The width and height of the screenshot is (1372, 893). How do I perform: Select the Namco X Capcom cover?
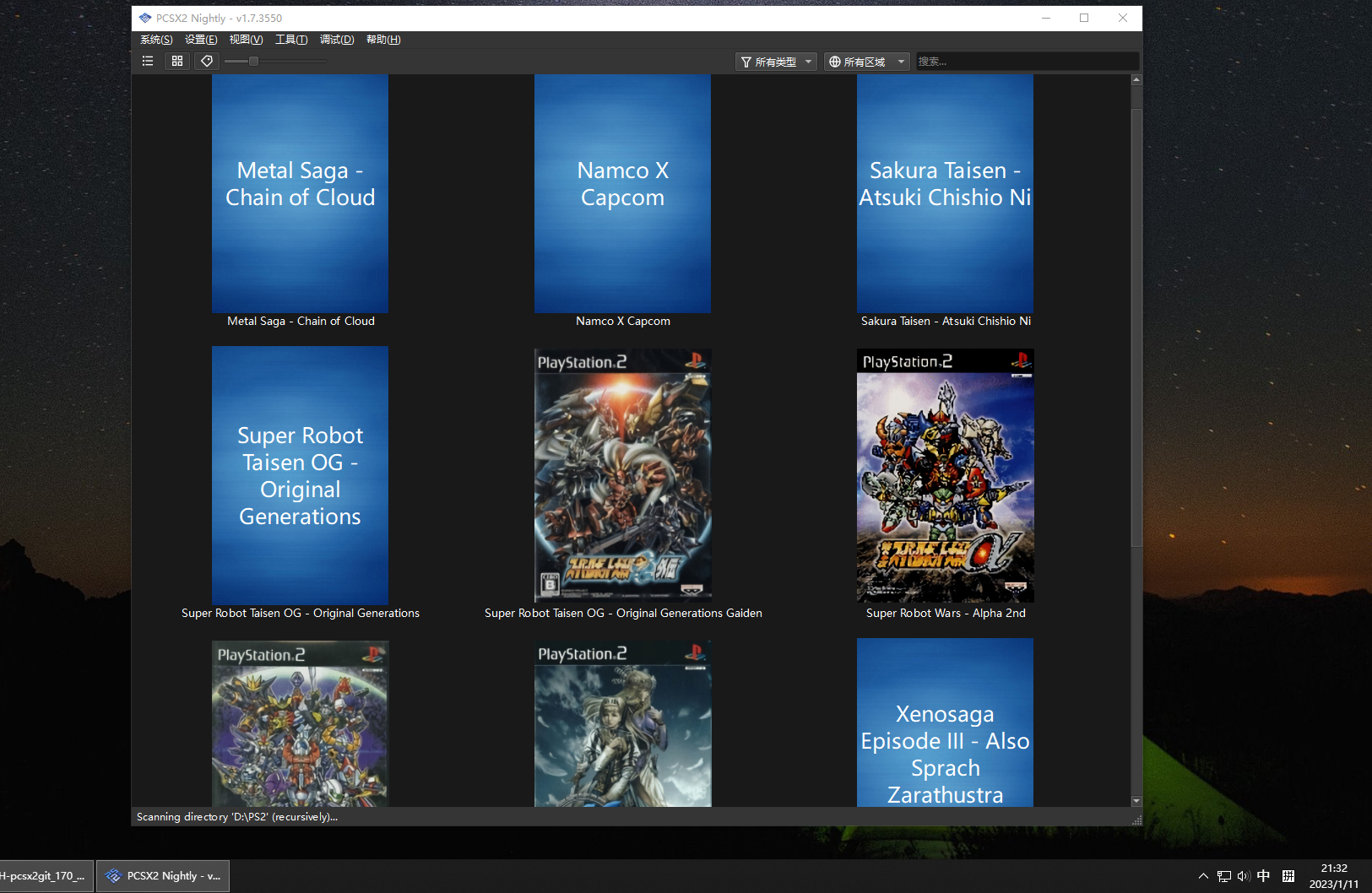coord(622,193)
